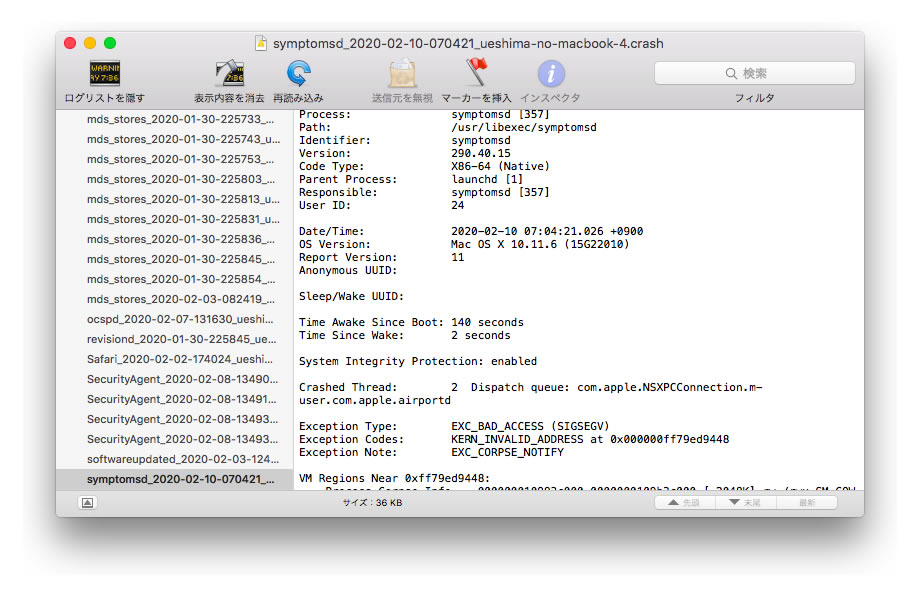Select mds_stores_2020-01-30-225836 log

tap(175, 239)
